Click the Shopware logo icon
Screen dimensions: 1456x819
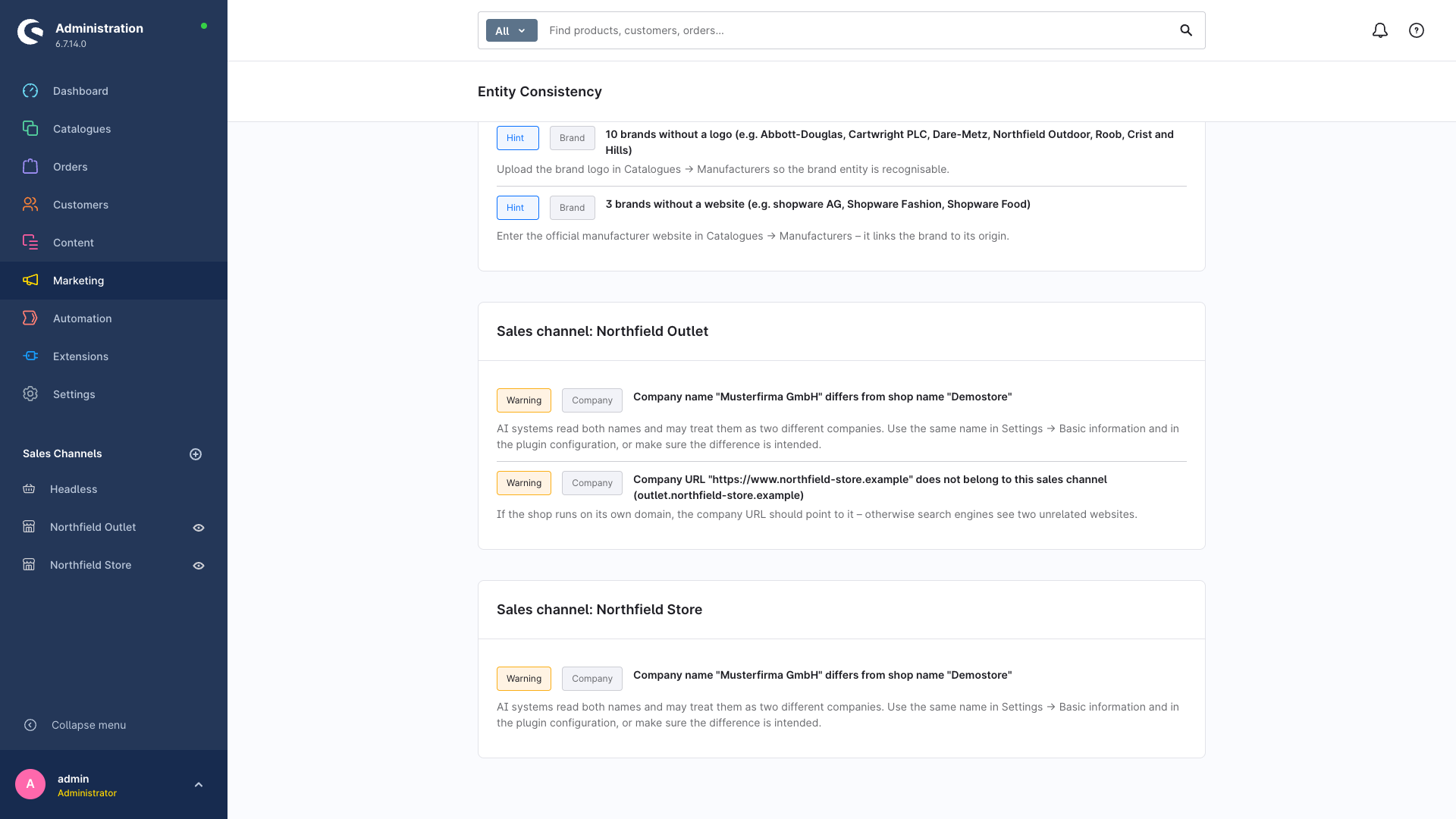30,32
